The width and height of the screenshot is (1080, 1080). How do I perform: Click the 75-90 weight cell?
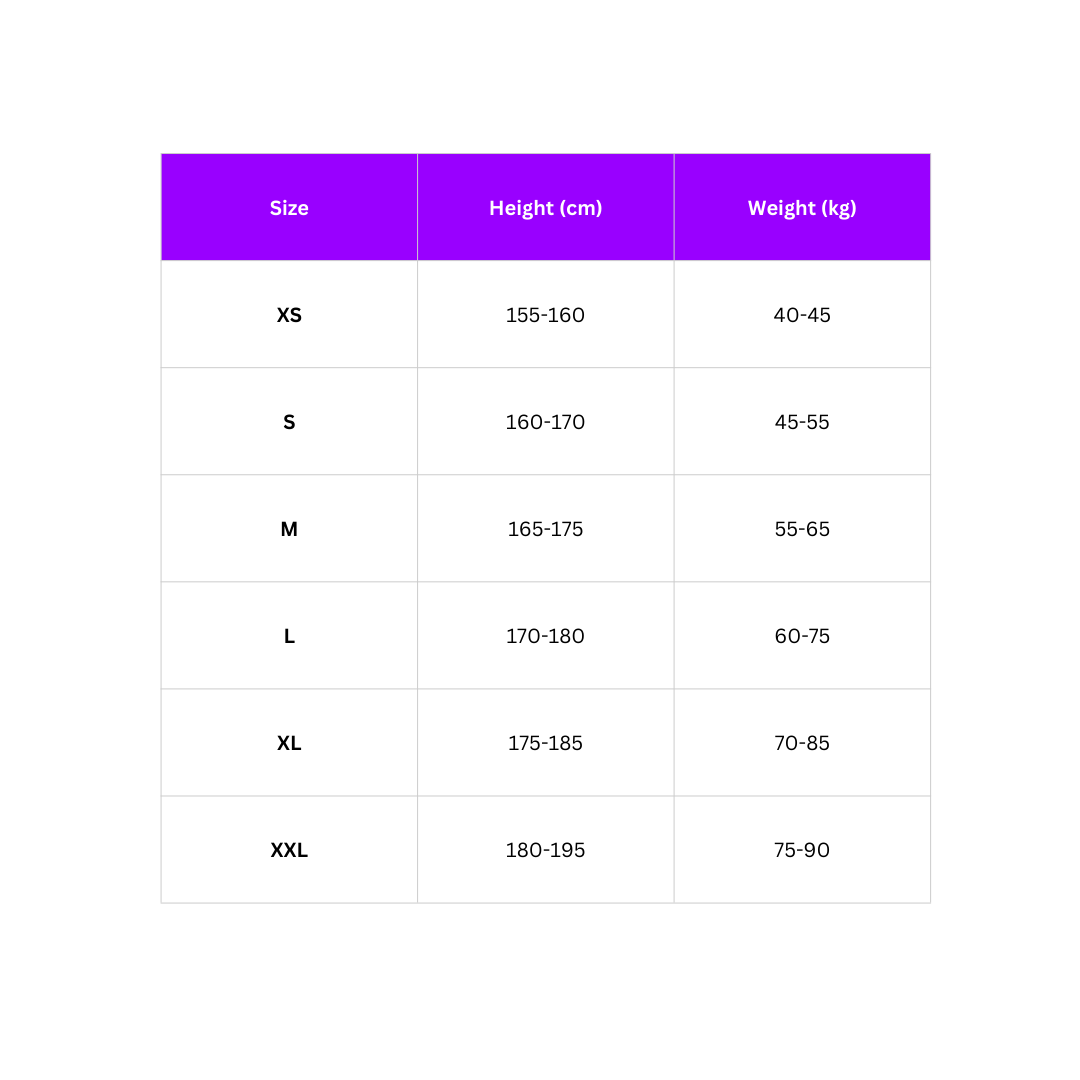[802, 850]
